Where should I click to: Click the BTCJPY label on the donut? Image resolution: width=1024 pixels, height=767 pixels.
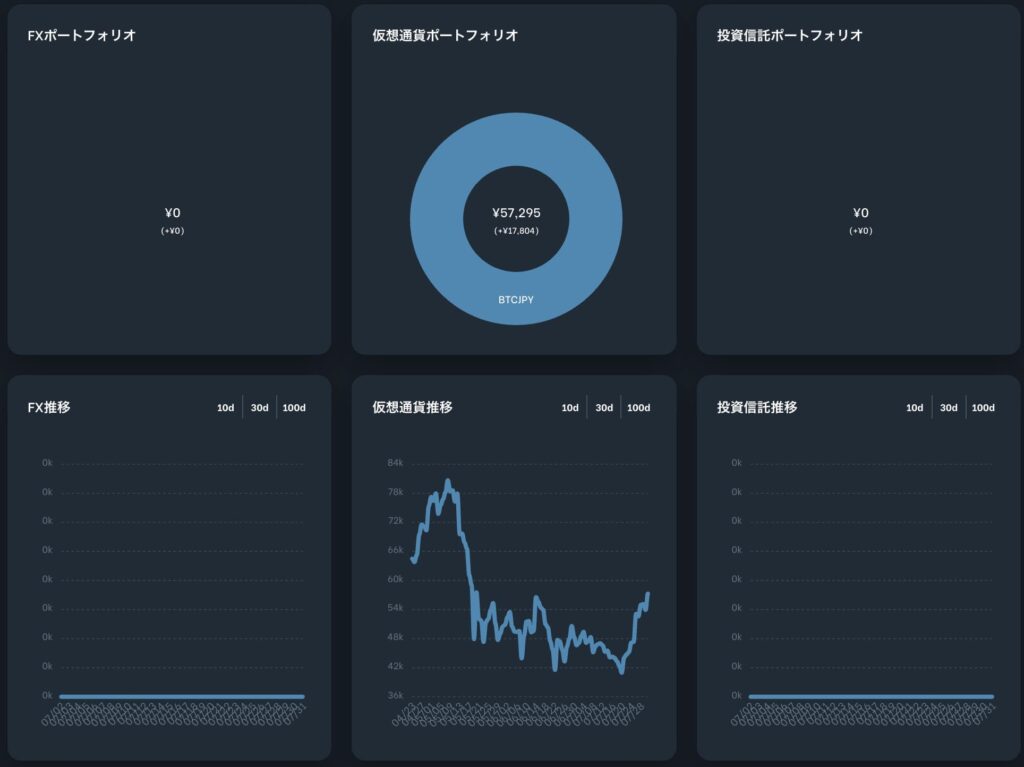(x=516, y=299)
